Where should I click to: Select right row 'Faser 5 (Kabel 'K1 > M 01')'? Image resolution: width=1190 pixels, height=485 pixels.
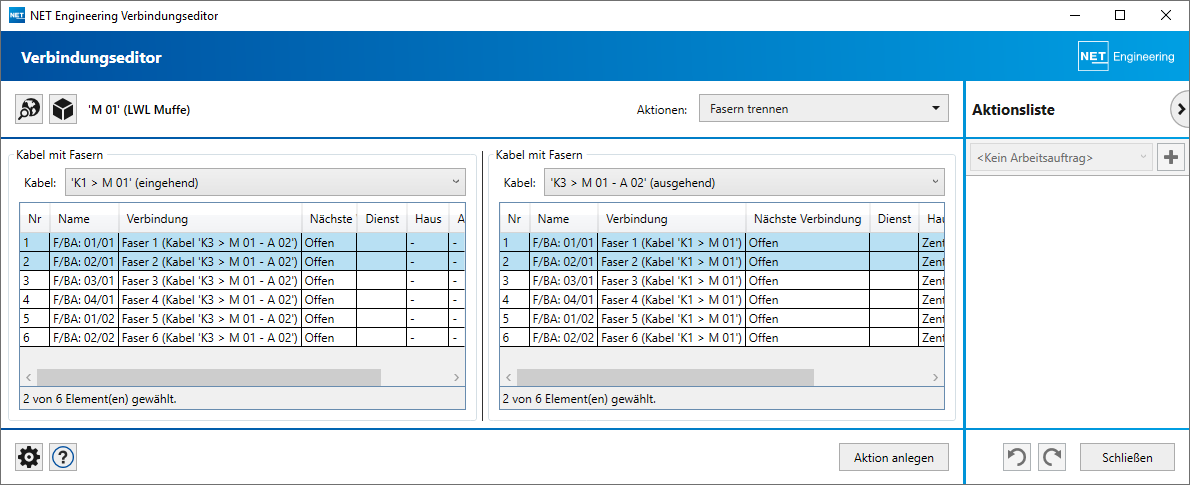tap(722, 318)
